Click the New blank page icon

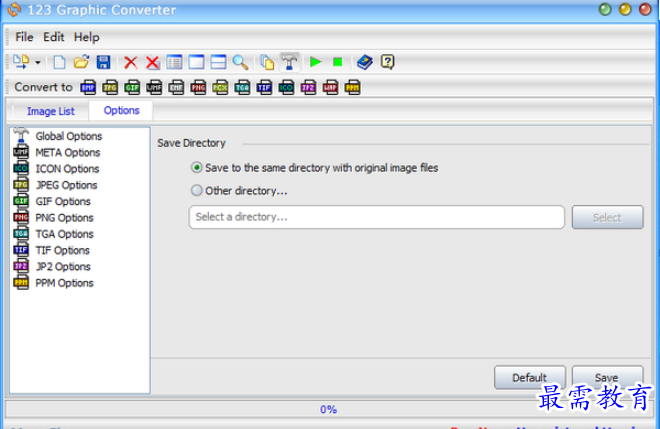tap(59, 62)
